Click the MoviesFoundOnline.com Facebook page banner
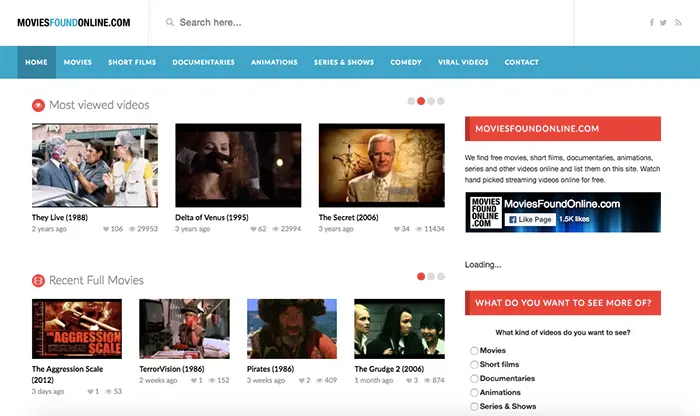700x416 pixels. (x=563, y=212)
